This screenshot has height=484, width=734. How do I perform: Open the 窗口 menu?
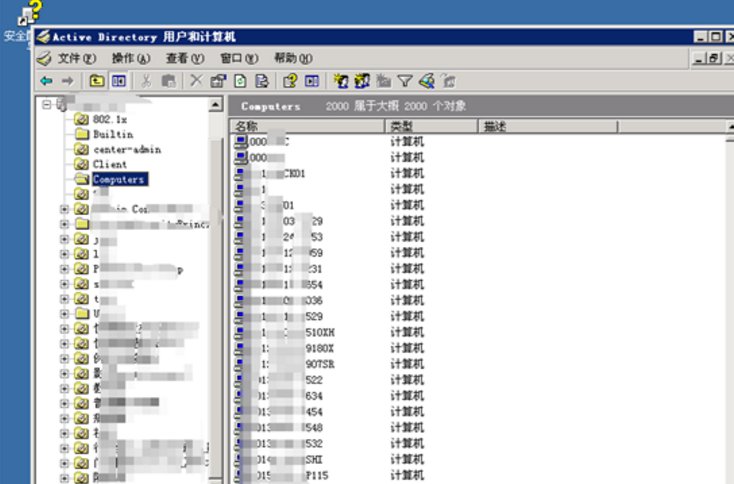click(239, 59)
